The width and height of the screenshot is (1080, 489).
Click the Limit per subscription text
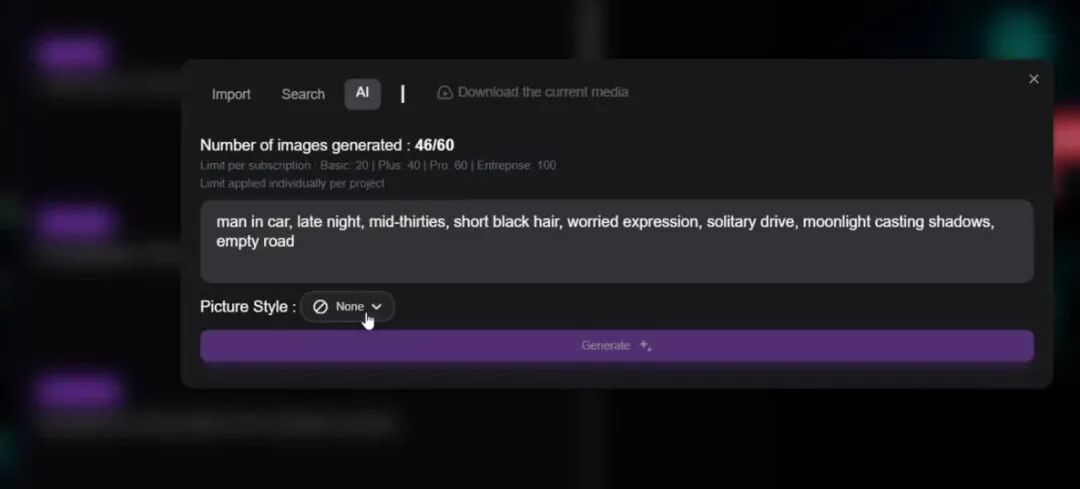click(256, 165)
